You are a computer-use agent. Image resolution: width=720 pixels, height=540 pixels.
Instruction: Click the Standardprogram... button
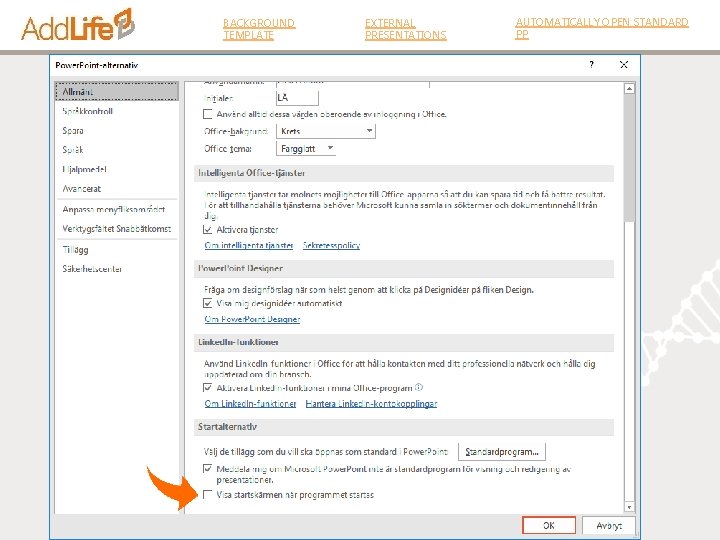pos(502,452)
